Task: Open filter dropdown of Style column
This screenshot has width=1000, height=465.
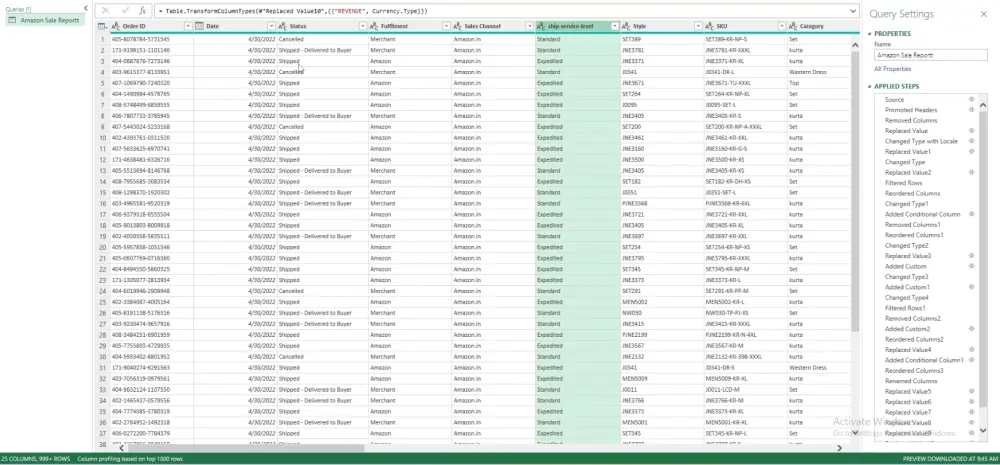Action: click(698, 26)
